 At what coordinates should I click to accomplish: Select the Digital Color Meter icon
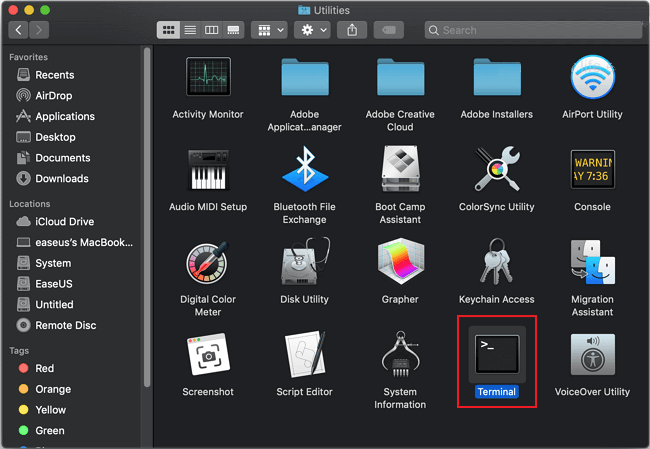[208, 262]
